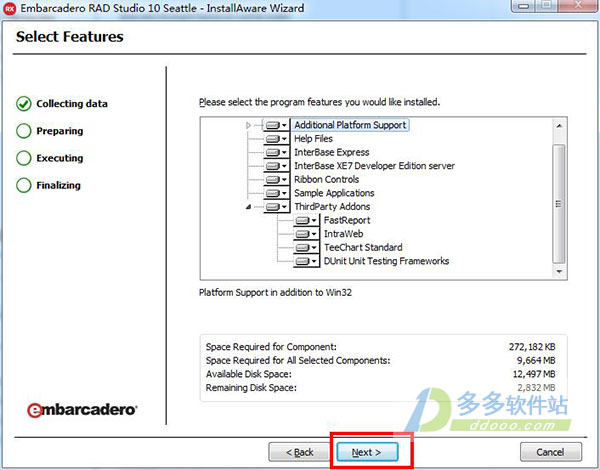This screenshot has width=600, height=470.
Task: Open install-state dropdown for FastReport
Action: (306, 220)
